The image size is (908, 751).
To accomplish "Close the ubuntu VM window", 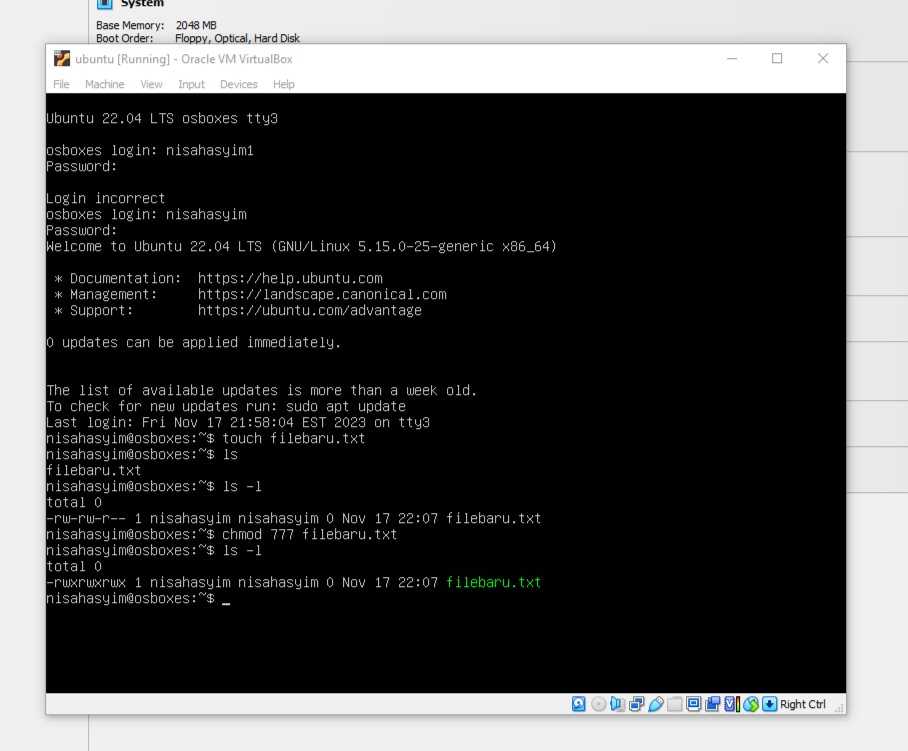I will click(823, 58).
